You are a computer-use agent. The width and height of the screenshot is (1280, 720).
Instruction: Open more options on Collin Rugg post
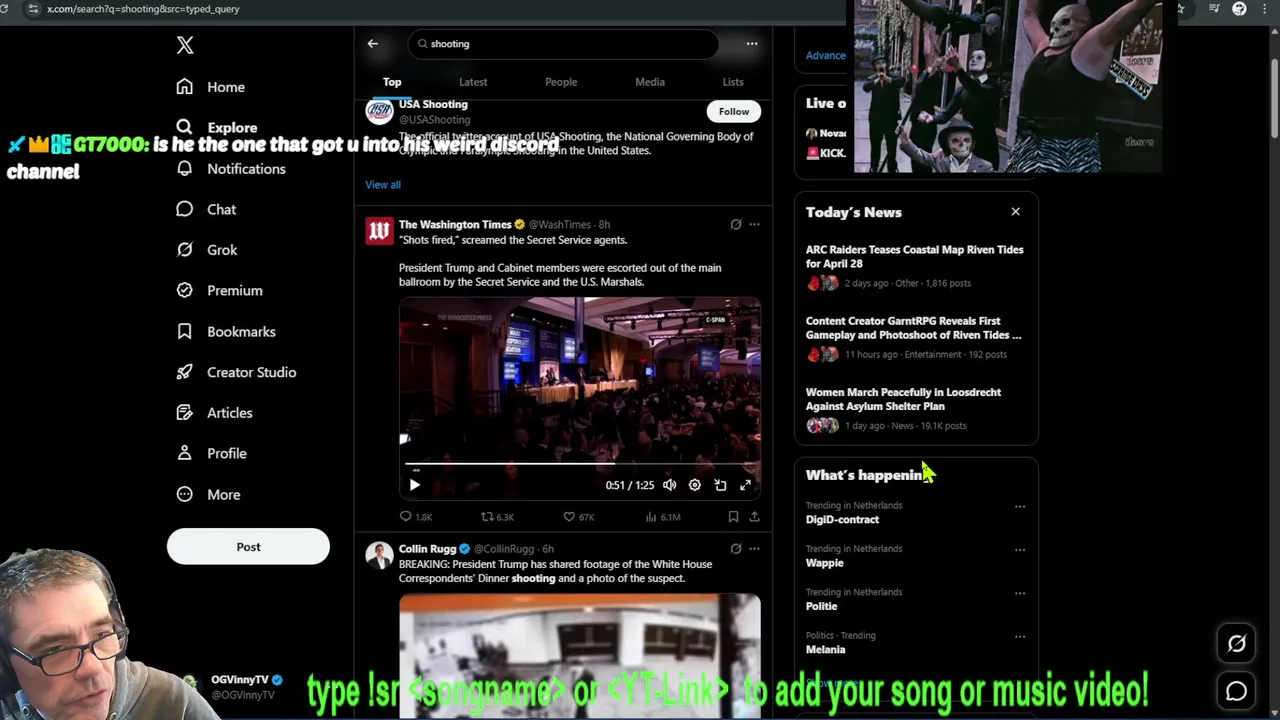pyautogui.click(x=754, y=549)
